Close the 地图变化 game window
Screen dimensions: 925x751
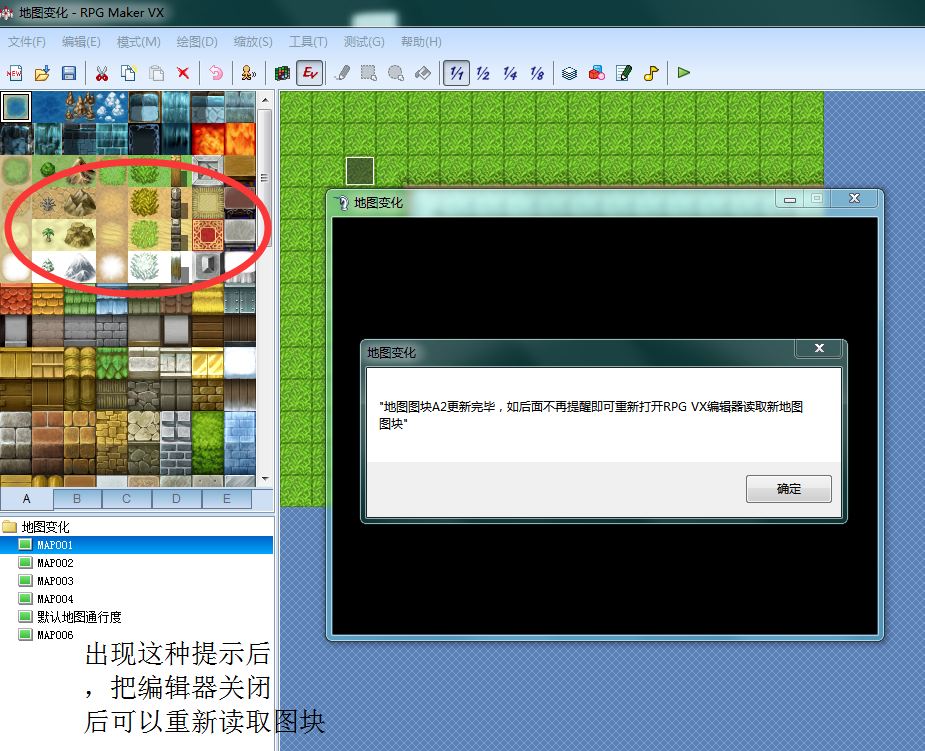pos(854,199)
